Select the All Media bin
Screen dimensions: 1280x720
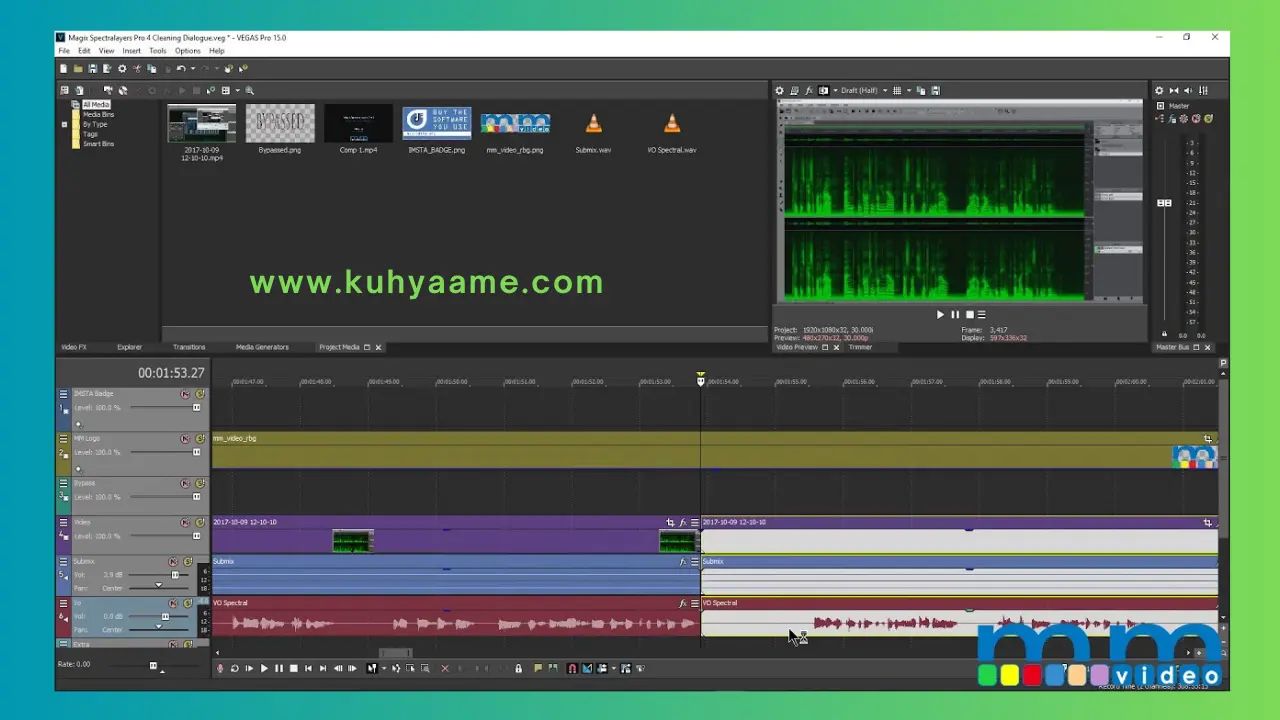click(96, 104)
